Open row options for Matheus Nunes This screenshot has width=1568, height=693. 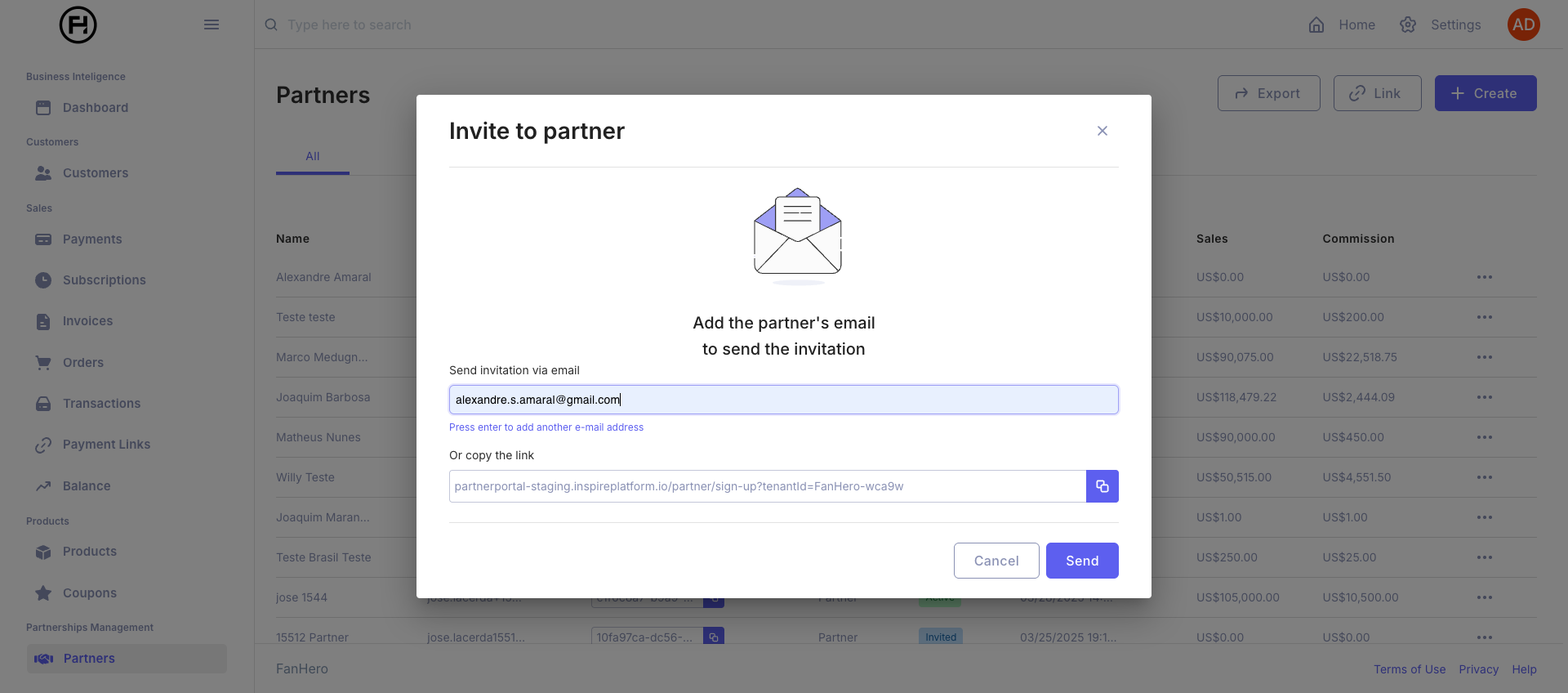tap(1485, 437)
